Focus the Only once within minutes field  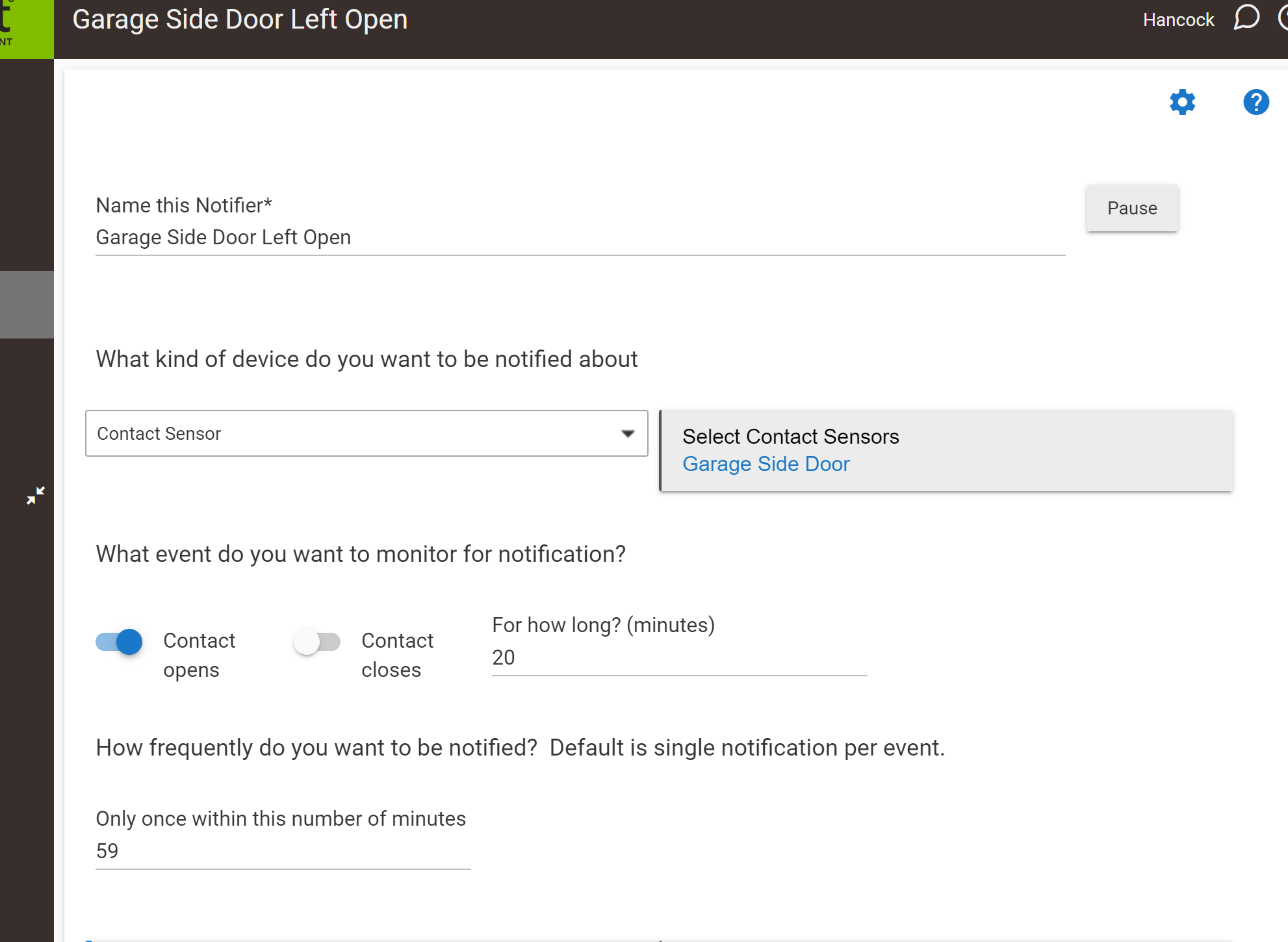point(282,851)
